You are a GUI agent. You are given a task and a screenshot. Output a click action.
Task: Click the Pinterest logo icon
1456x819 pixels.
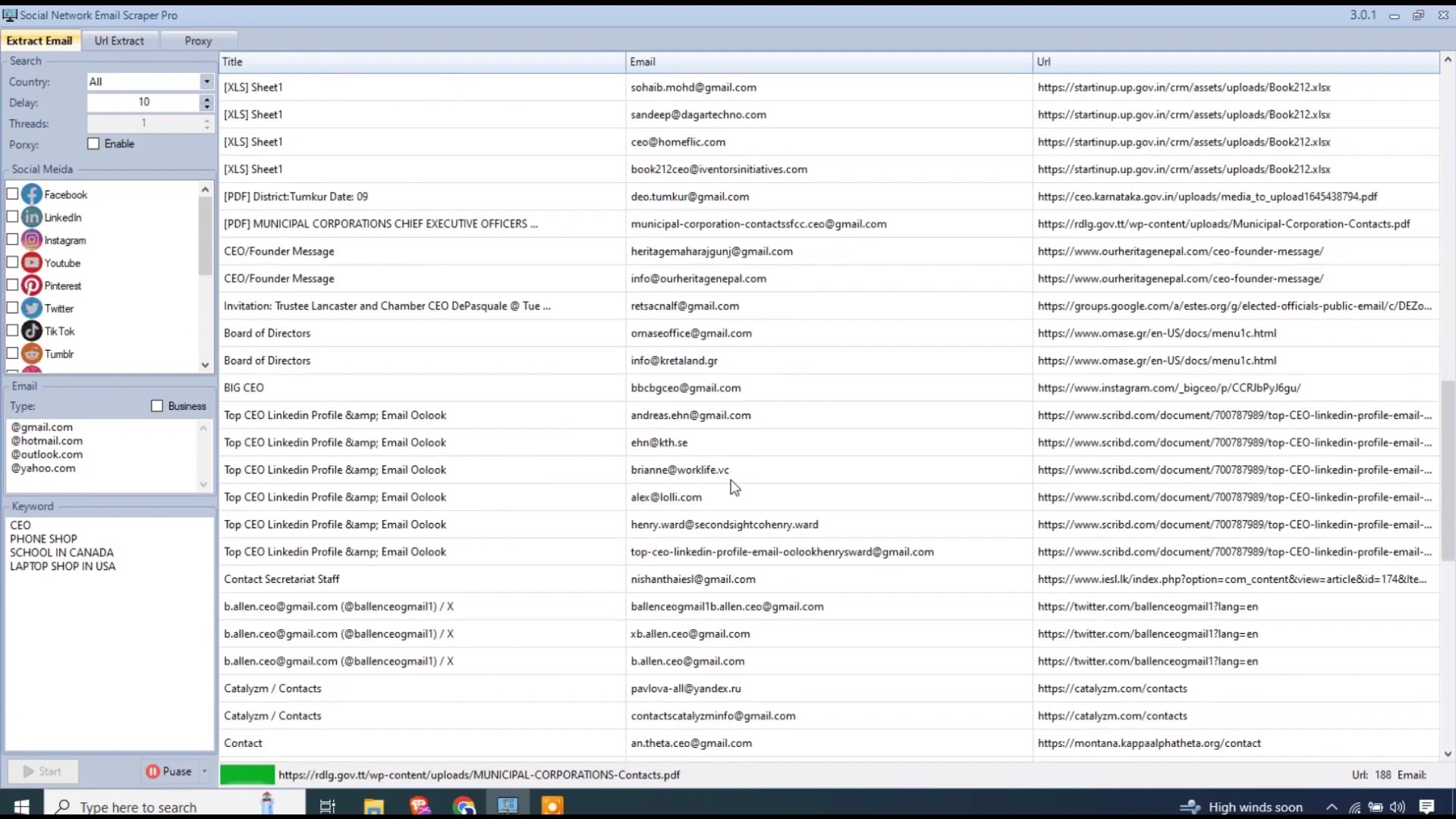pos(32,285)
